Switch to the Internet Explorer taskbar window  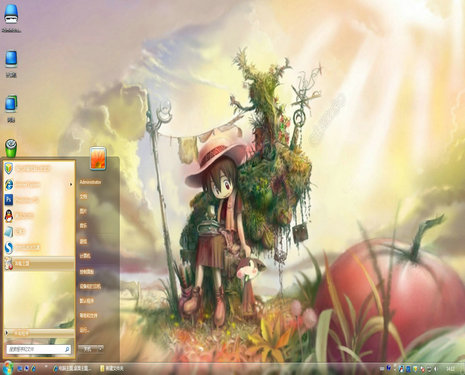coord(72,368)
